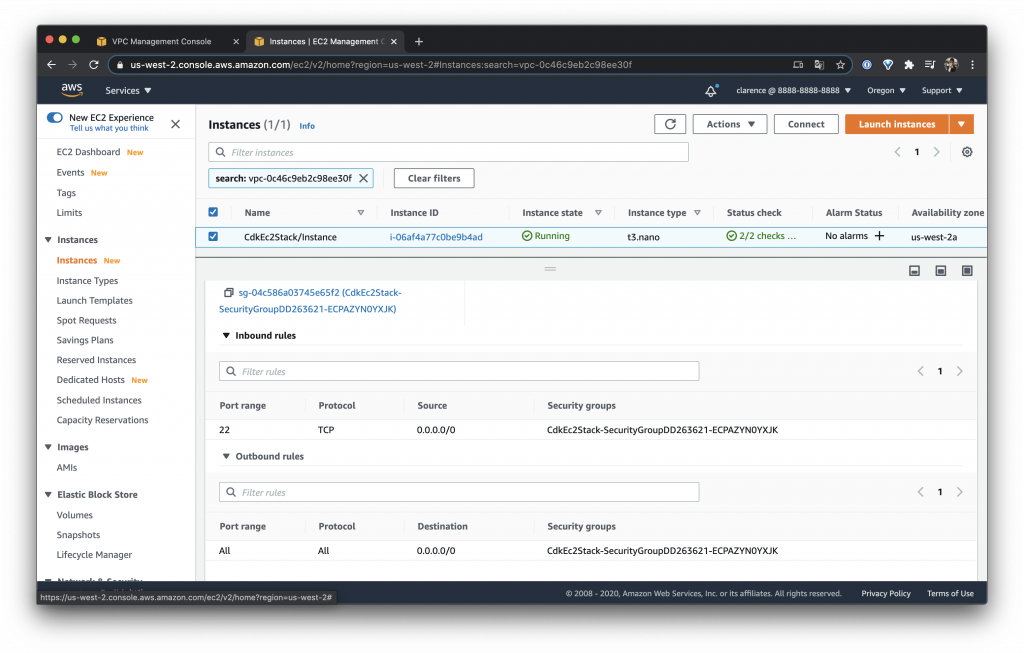Collapse Outbound rules section
Viewport: 1024px width, 653px height.
tap(226, 456)
